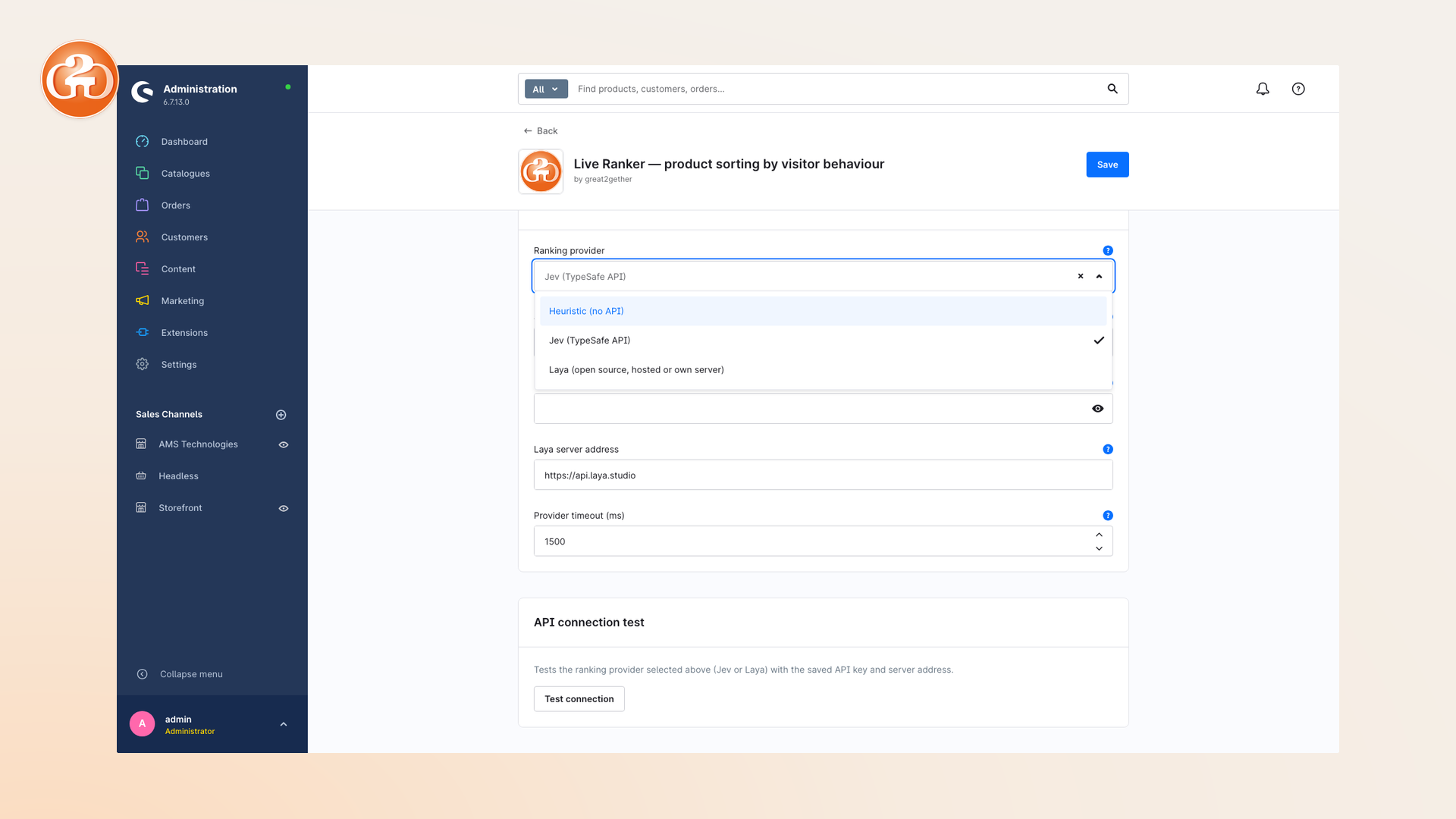Image resolution: width=1456 pixels, height=819 pixels.
Task: Open the help center icon
Action: point(1298,89)
